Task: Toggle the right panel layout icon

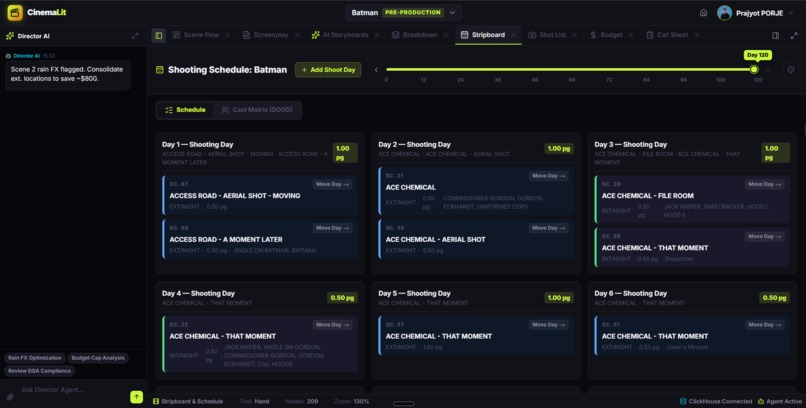Action: tap(775, 35)
